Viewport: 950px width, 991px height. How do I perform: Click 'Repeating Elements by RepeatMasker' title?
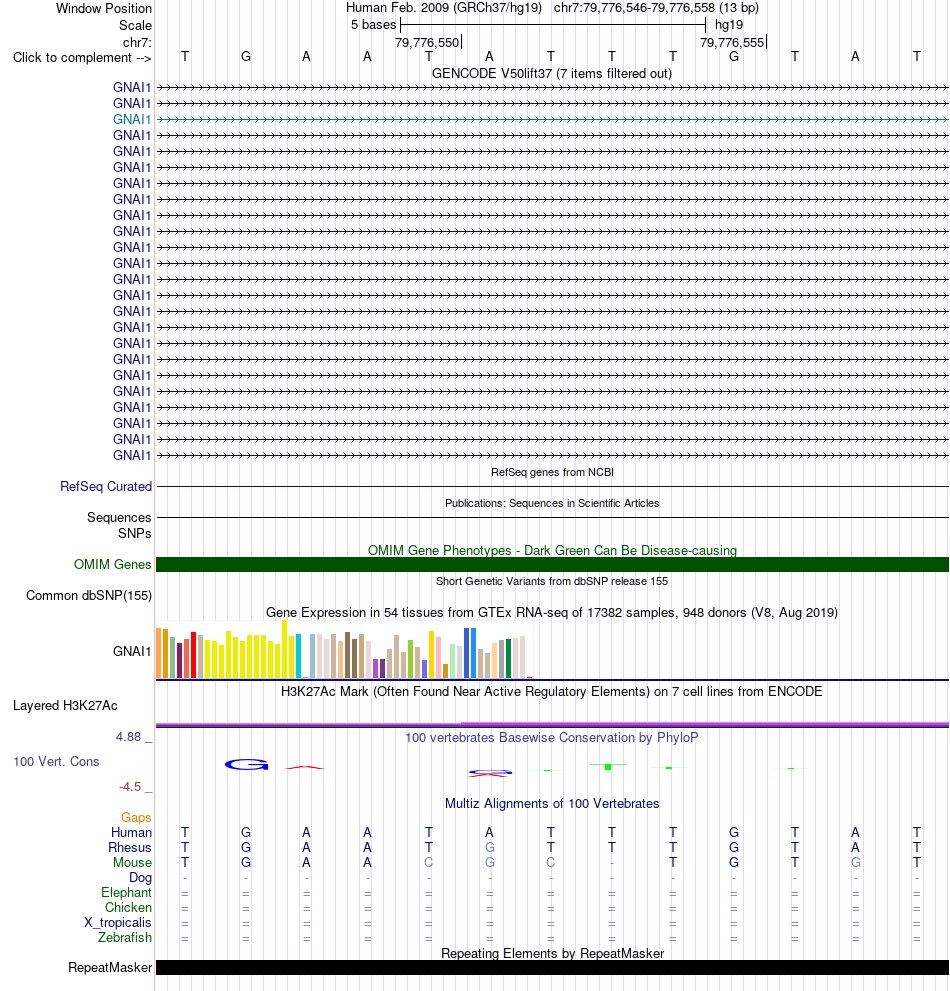[x=552, y=953]
